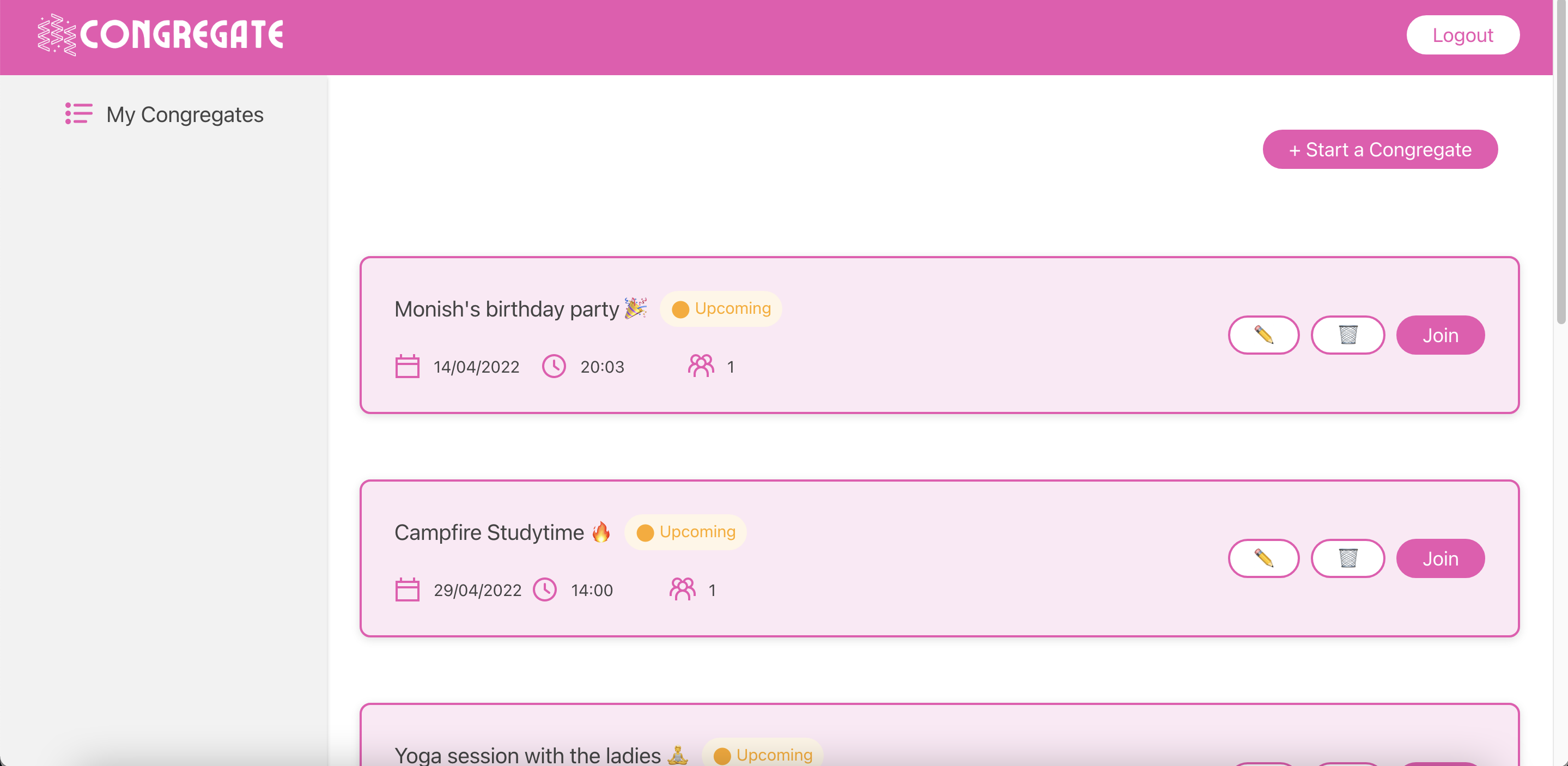This screenshot has width=1568, height=766.
Task: Click the Yoga session with the ladies title
Action: pos(527,755)
